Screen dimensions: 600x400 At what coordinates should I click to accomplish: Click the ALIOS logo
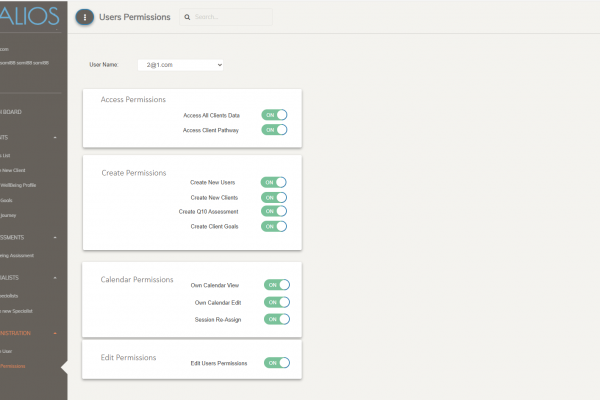tap(29, 16)
